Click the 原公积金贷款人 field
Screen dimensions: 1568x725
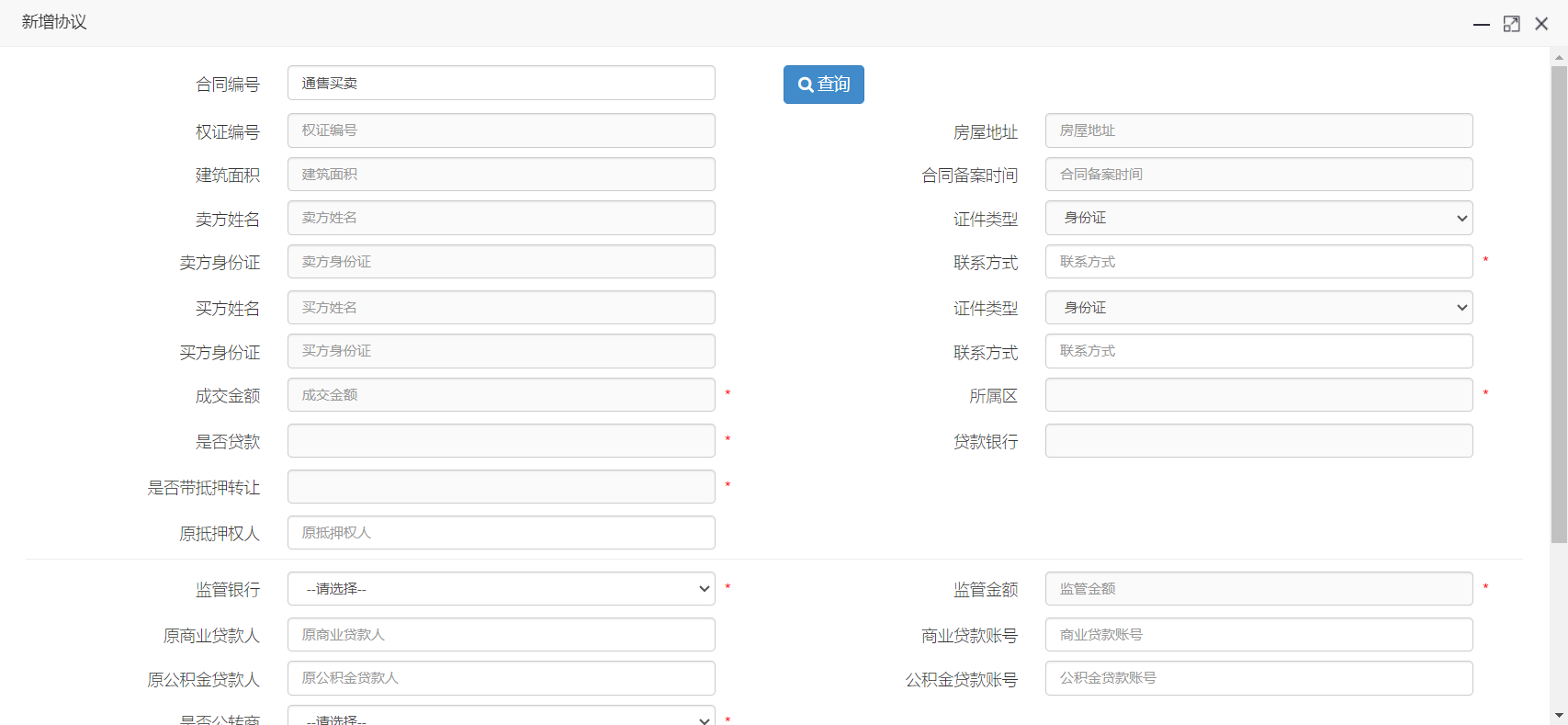pyautogui.click(x=502, y=678)
